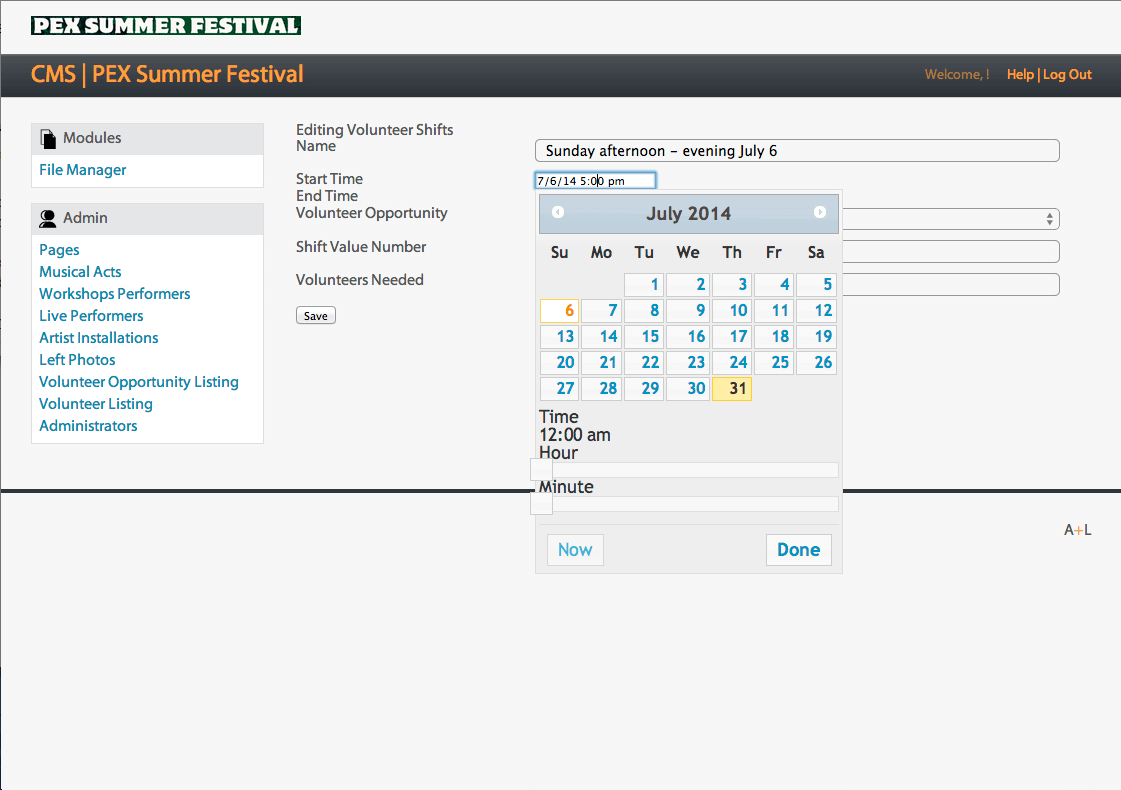The width and height of the screenshot is (1121, 790).
Task: Go to previous month in calendar
Action: click(558, 212)
